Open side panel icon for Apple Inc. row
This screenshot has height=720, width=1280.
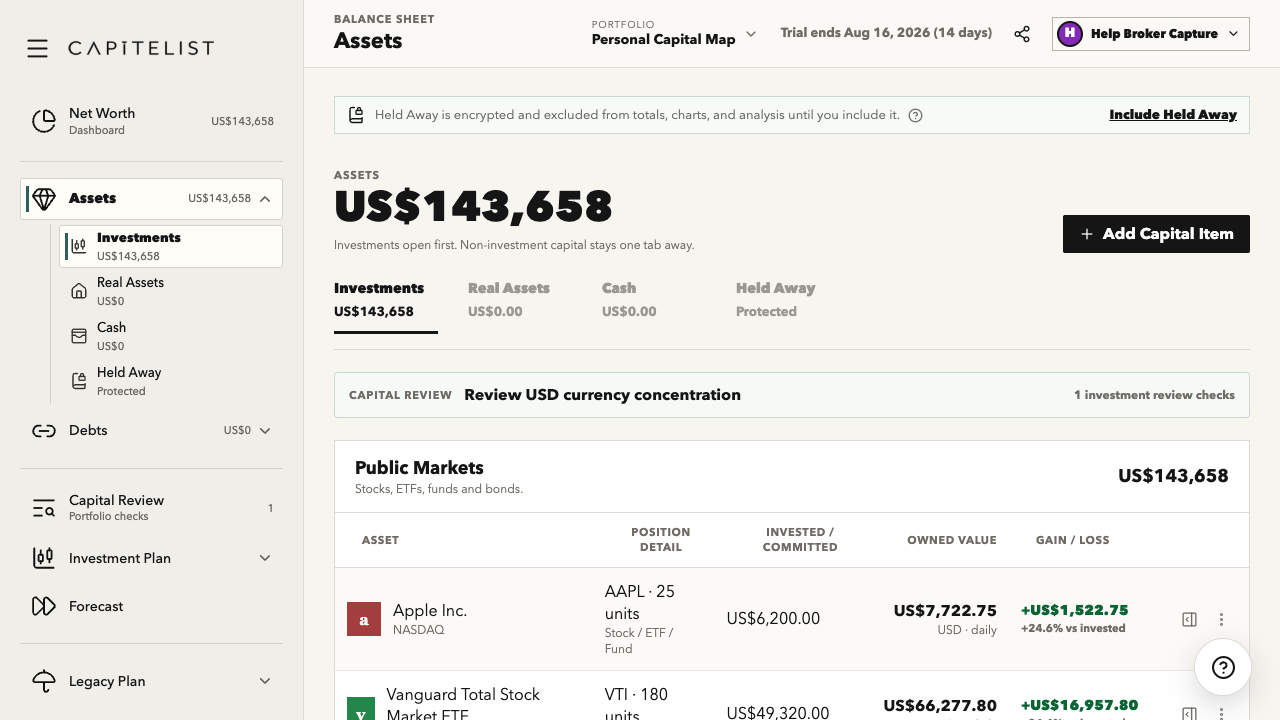[x=1189, y=619]
